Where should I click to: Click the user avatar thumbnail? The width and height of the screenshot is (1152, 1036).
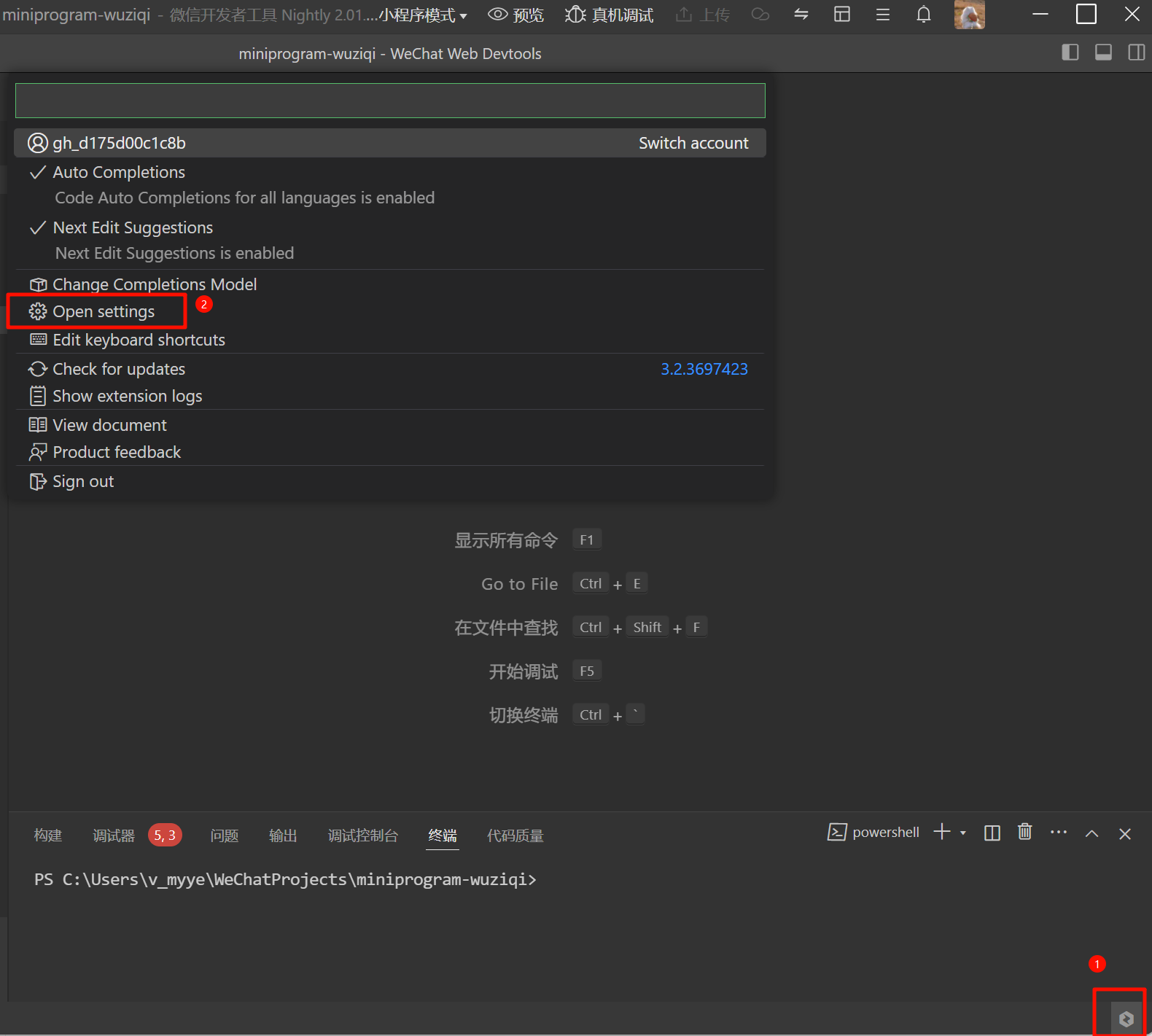pyautogui.click(x=969, y=15)
